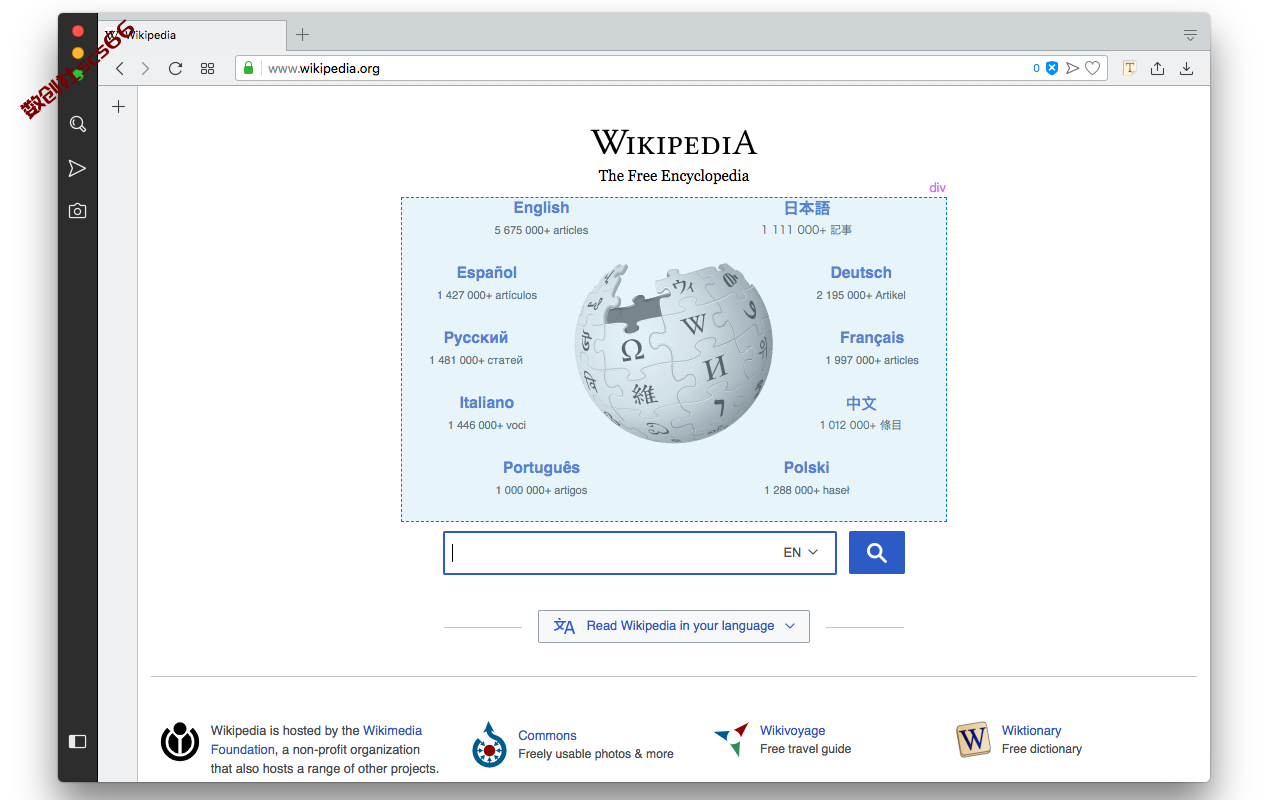1280x800 pixels.
Task: Go forward with the forward arrow
Action: (x=145, y=69)
